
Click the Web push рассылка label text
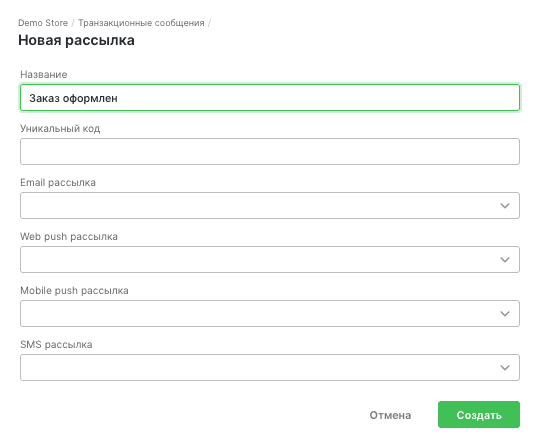click(69, 237)
